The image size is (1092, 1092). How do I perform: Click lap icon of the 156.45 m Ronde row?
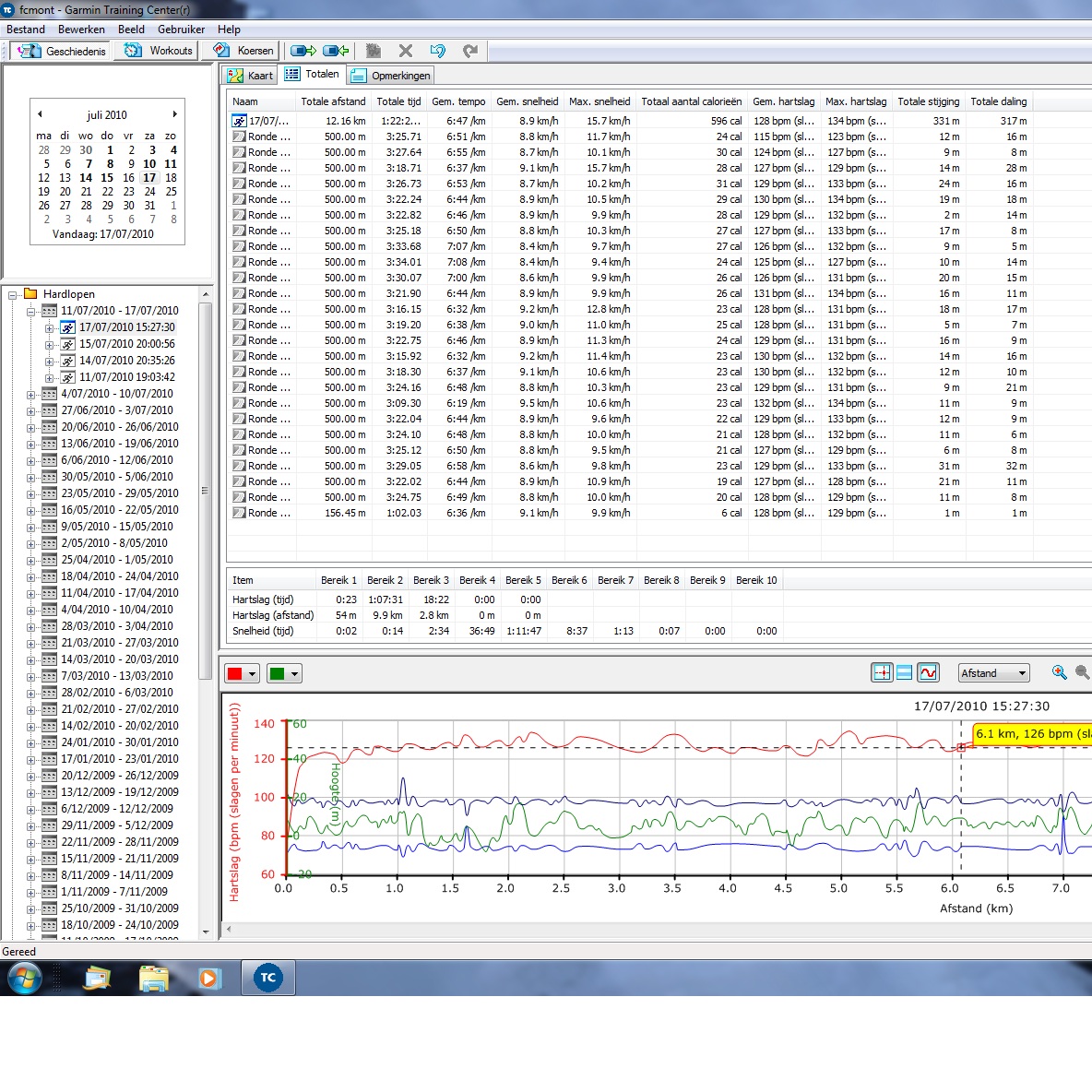tap(239, 513)
